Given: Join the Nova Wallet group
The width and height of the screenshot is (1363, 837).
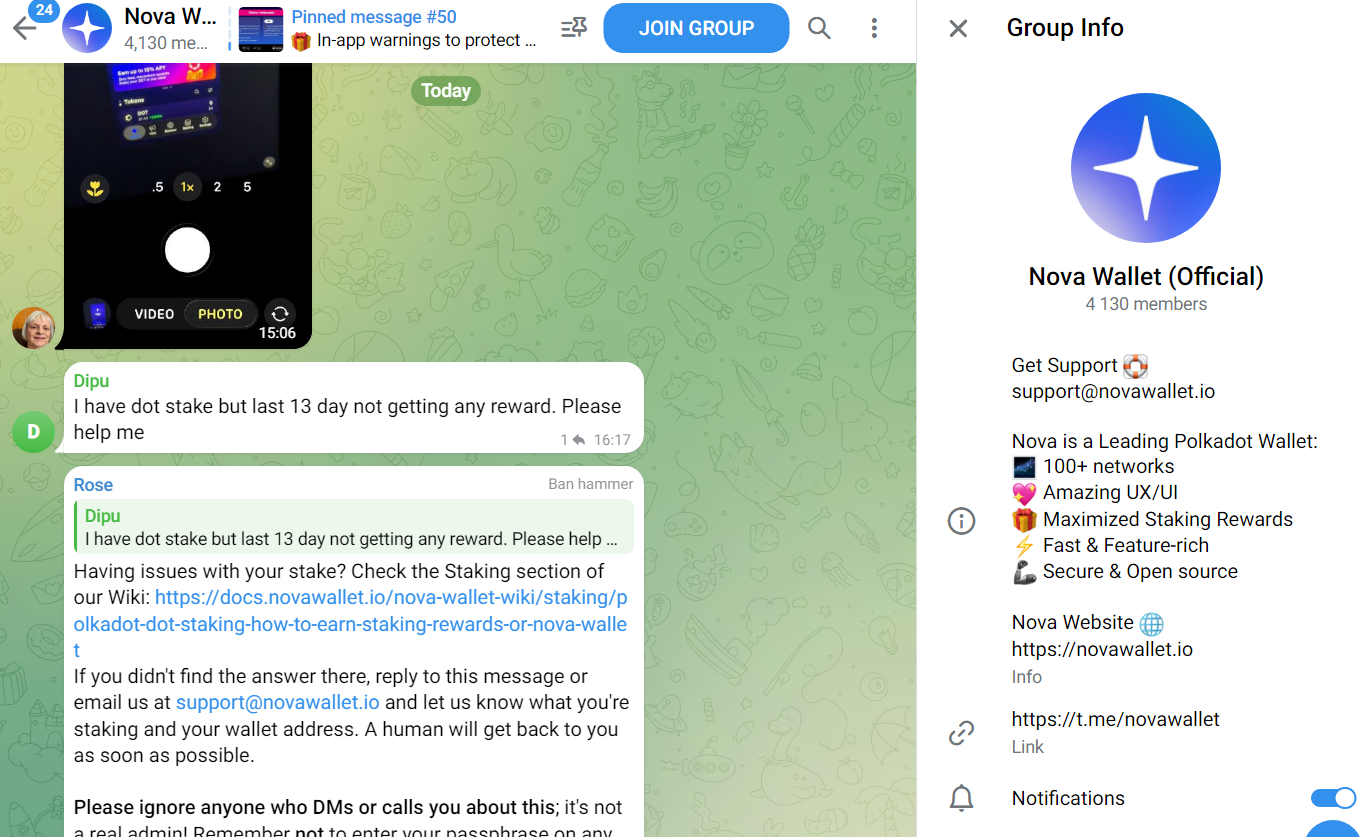Looking at the screenshot, I should (696, 28).
